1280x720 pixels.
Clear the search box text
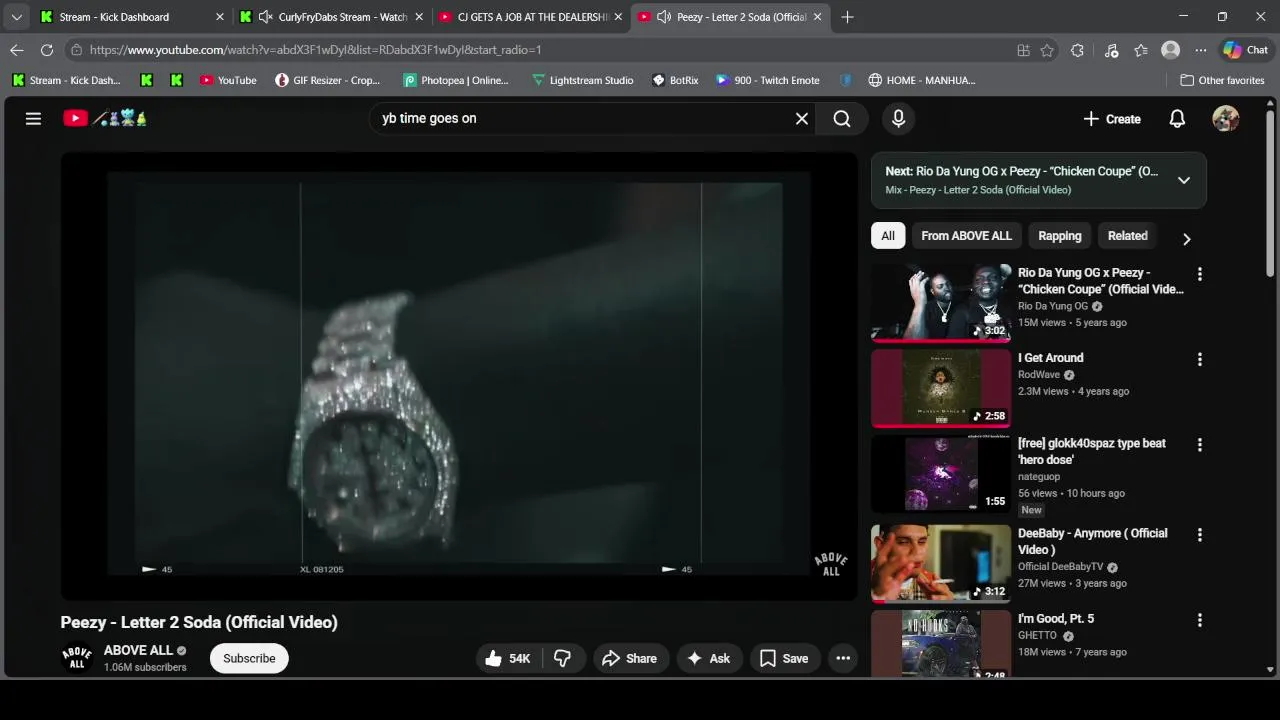[802, 118]
